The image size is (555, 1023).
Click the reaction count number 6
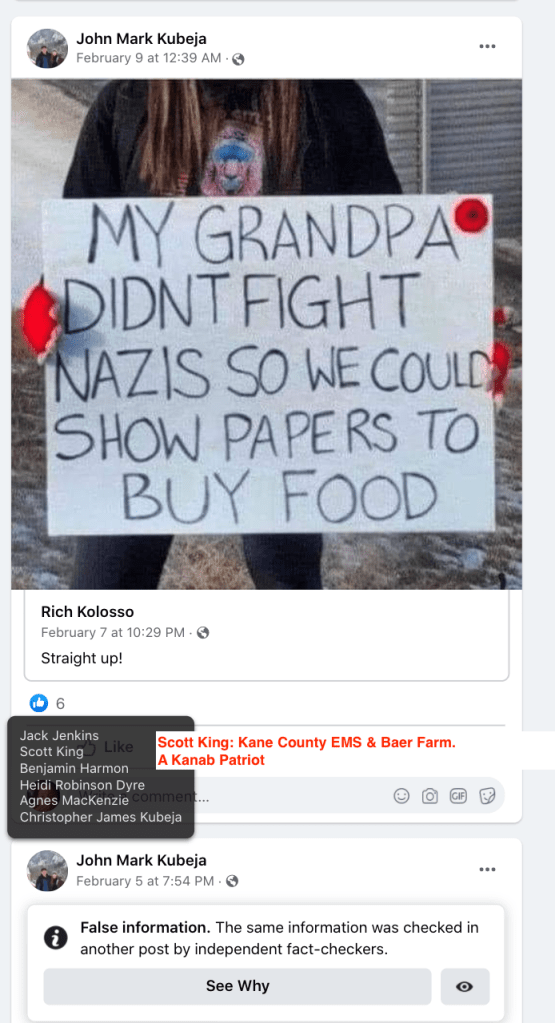click(x=60, y=703)
